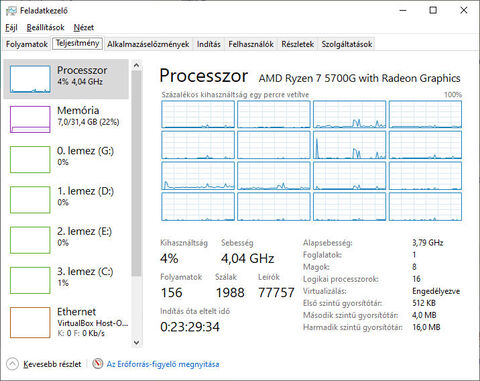Screen dimensions: 480x381
Task: Collapse view with Kevesebb részlet arrow
Action: [x=12, y=364]
